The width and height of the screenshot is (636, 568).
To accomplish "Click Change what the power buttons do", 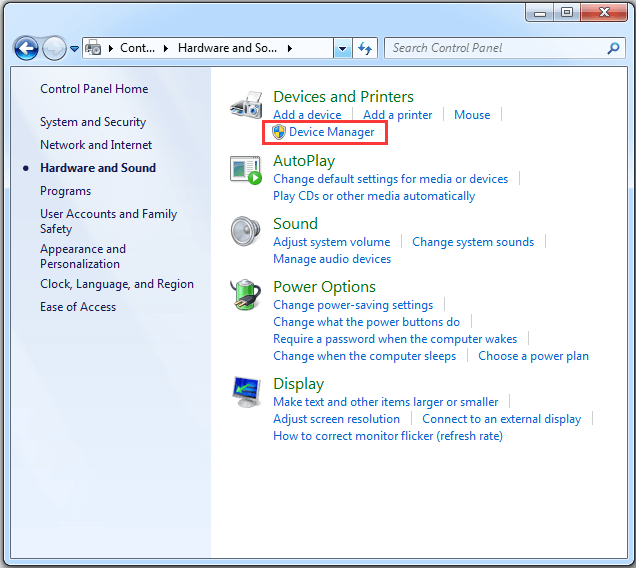I will [x=367, y=322].
